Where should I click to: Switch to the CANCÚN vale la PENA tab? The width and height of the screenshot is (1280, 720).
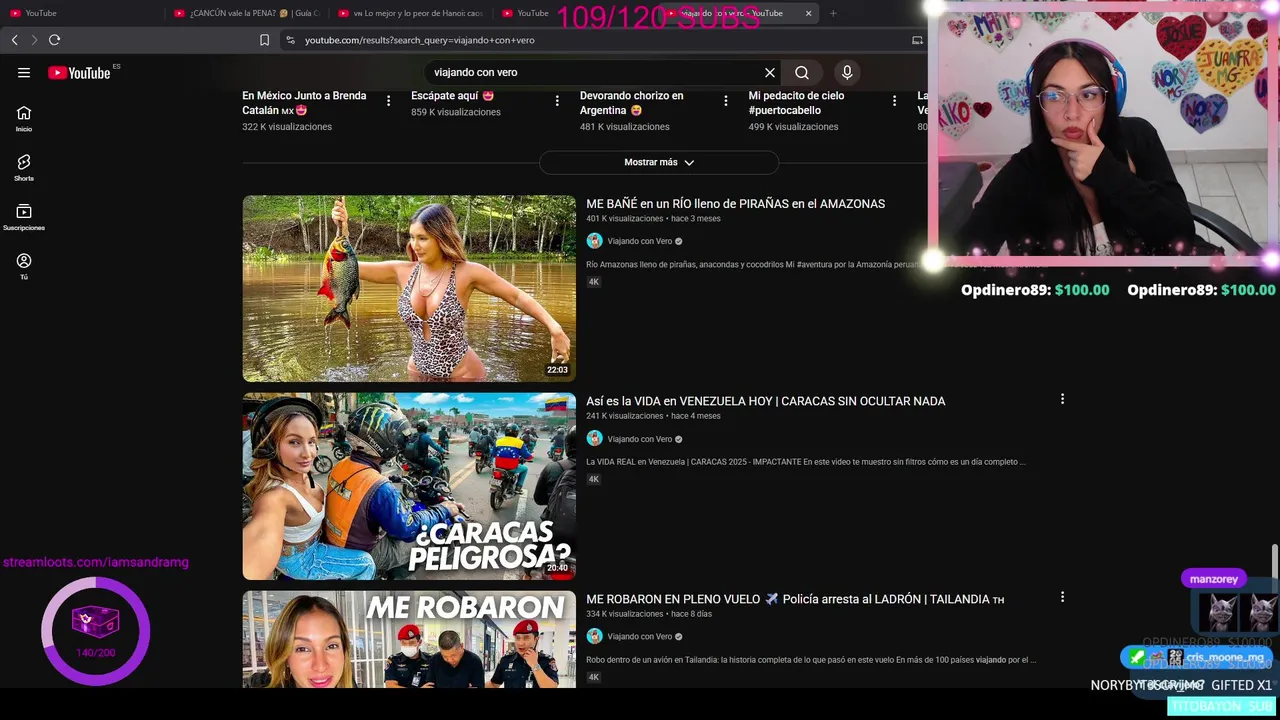tap(246, 13)
